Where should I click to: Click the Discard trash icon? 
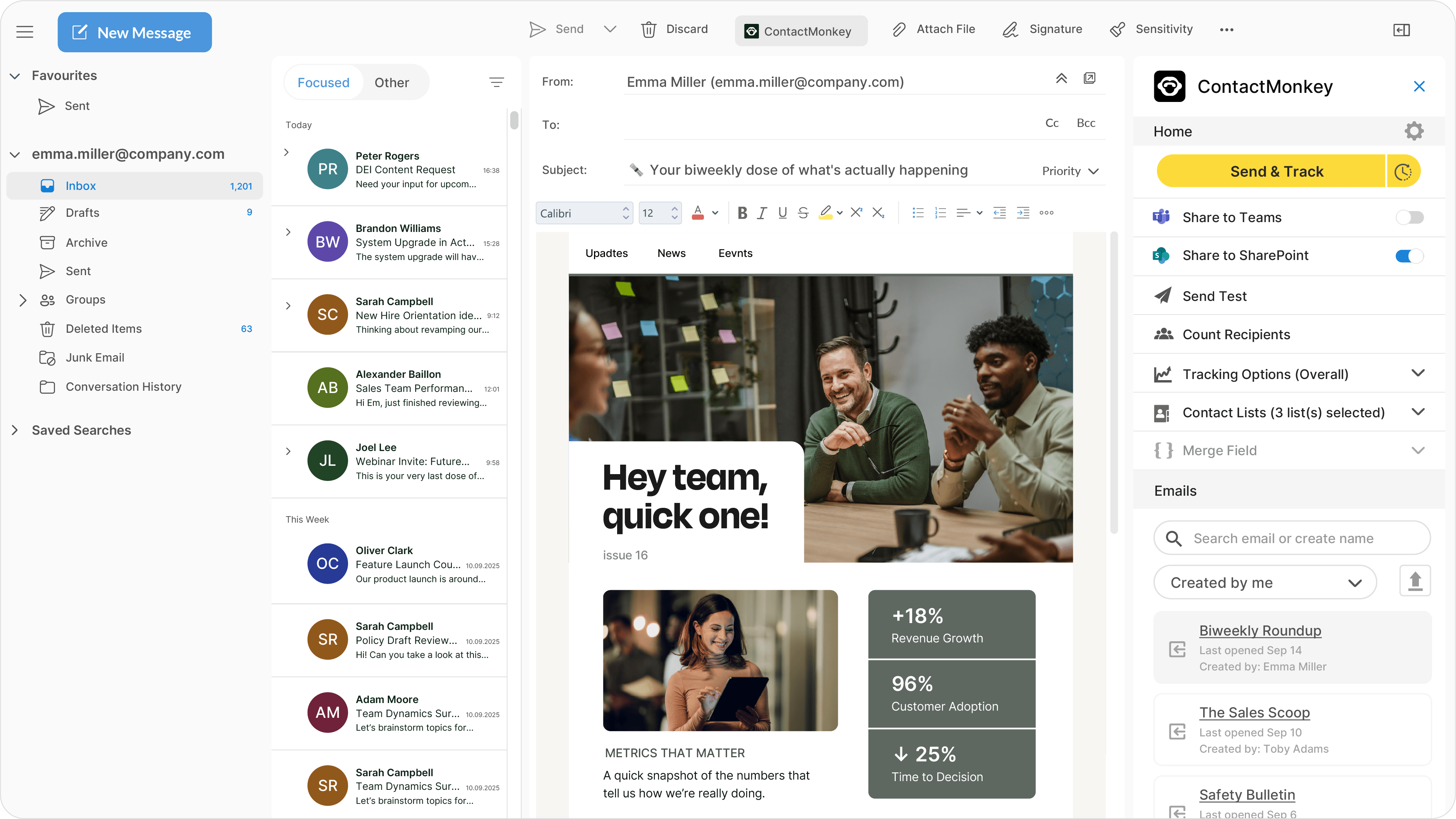[648, 30]
